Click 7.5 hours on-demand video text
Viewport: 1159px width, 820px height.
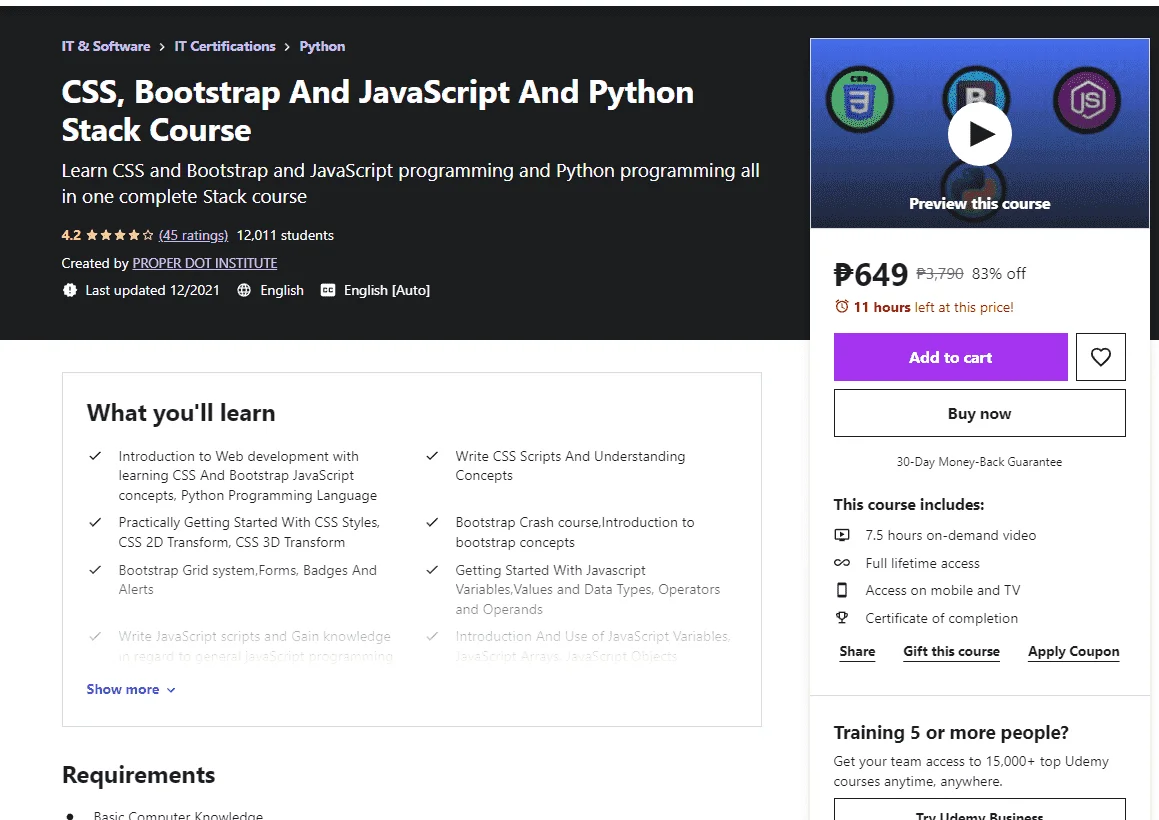coord(951,535)
